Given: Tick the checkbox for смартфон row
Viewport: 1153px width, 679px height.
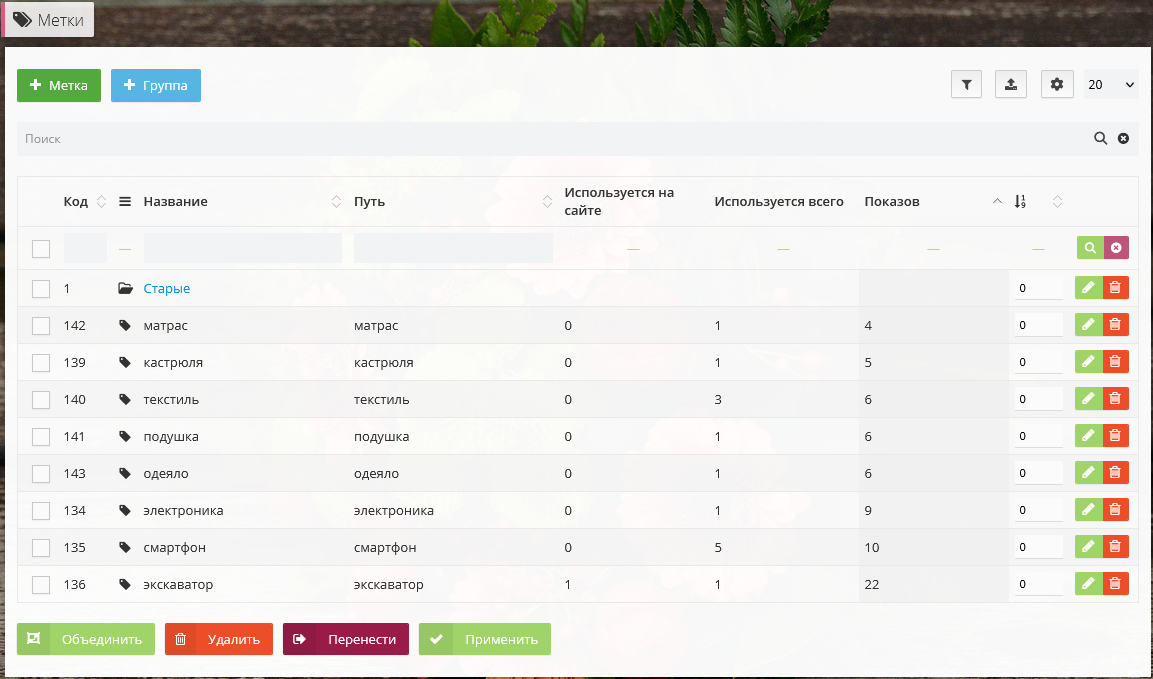Looking at the screenshot, I should tap(41, 548).
